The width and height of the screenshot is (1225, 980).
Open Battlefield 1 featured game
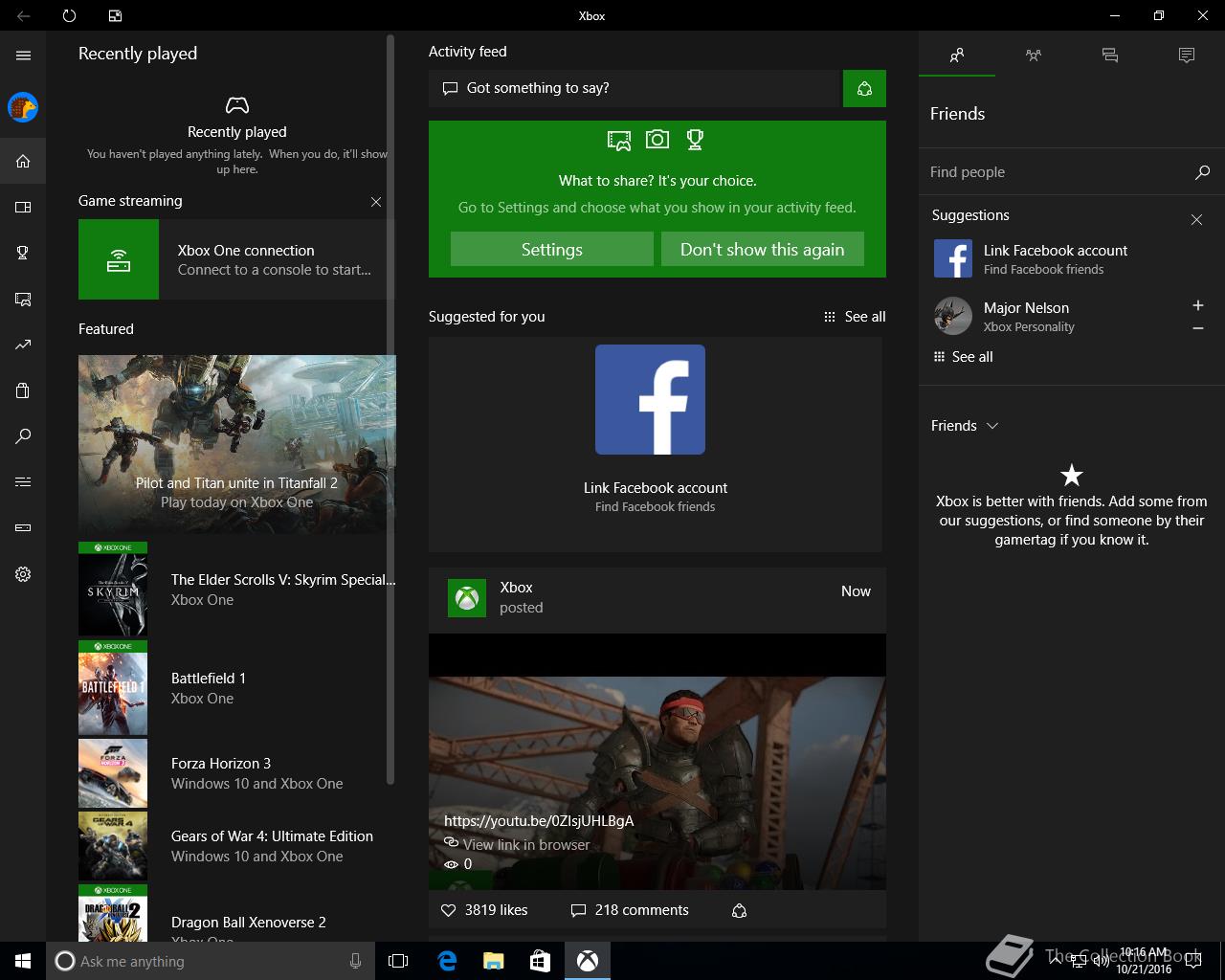pos(236,688)
